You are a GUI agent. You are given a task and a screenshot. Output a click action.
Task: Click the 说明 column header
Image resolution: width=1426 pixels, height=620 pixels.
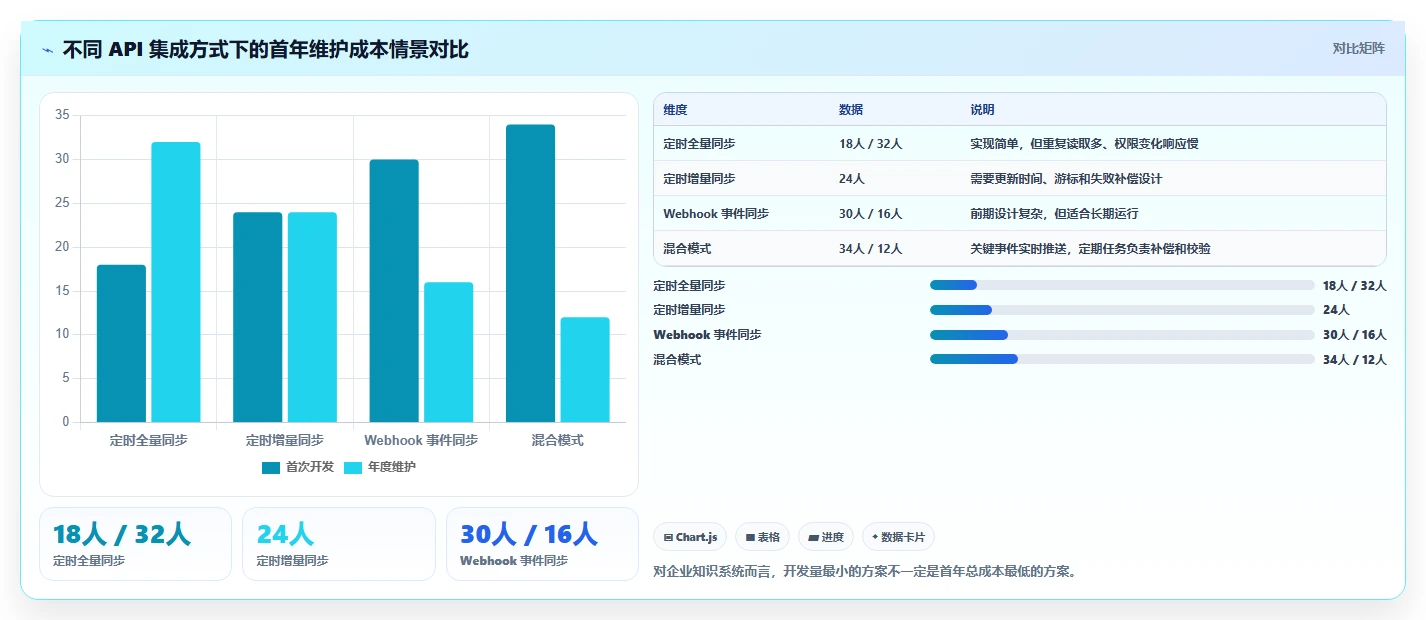click(x=982, y=110)
